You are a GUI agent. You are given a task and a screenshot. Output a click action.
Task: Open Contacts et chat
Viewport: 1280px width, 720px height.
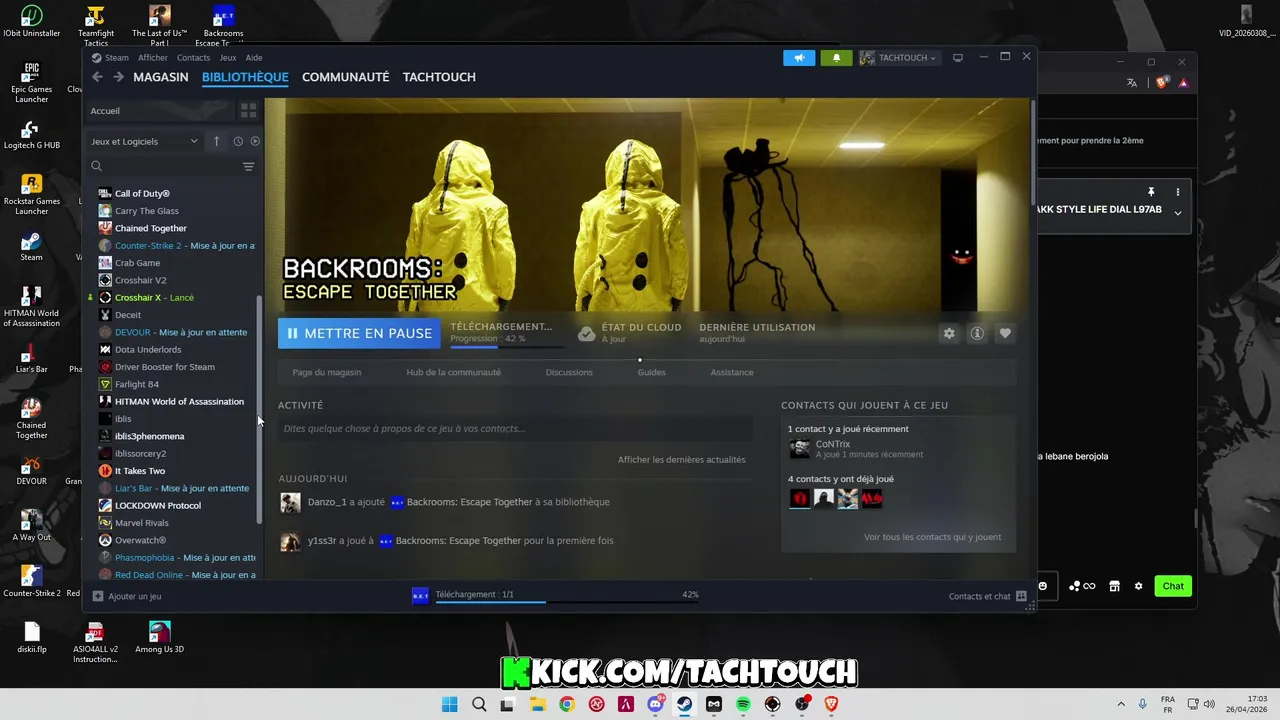(x=987, y=597)
